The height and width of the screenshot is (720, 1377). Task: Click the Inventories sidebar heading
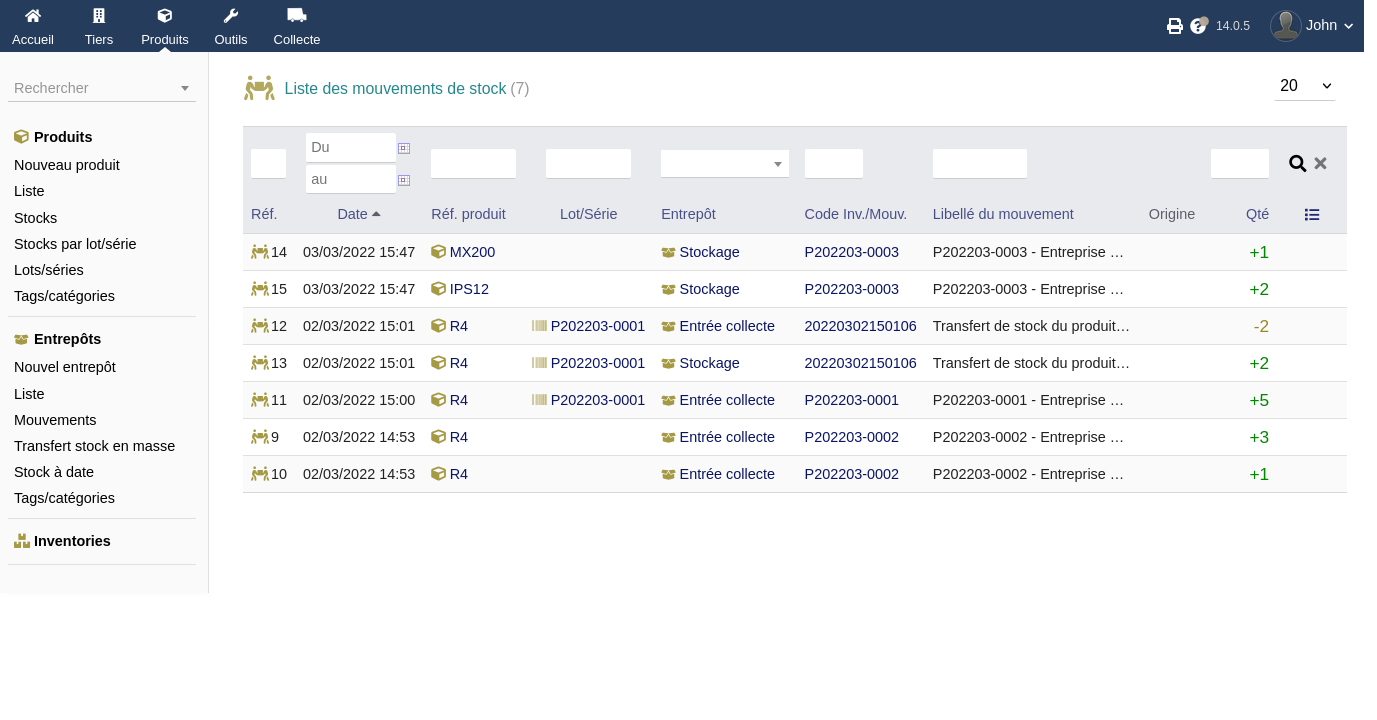click(x=72, y=541)
